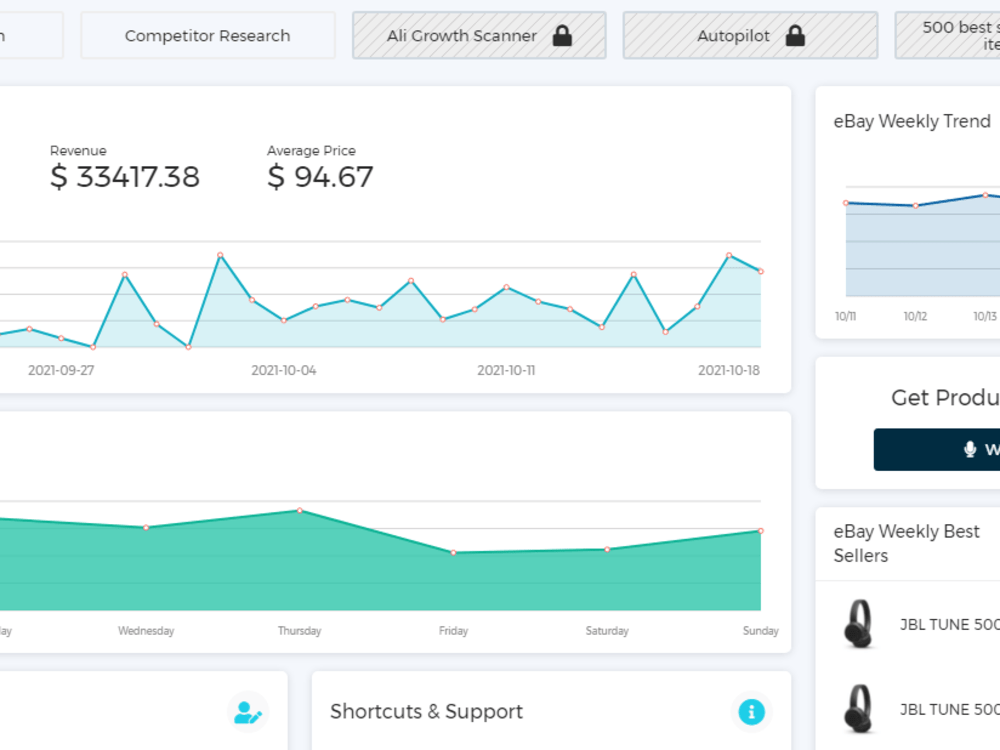Click the Friday axis label
Viewport: 1000px width, 750px height.
tap(453, 631)
